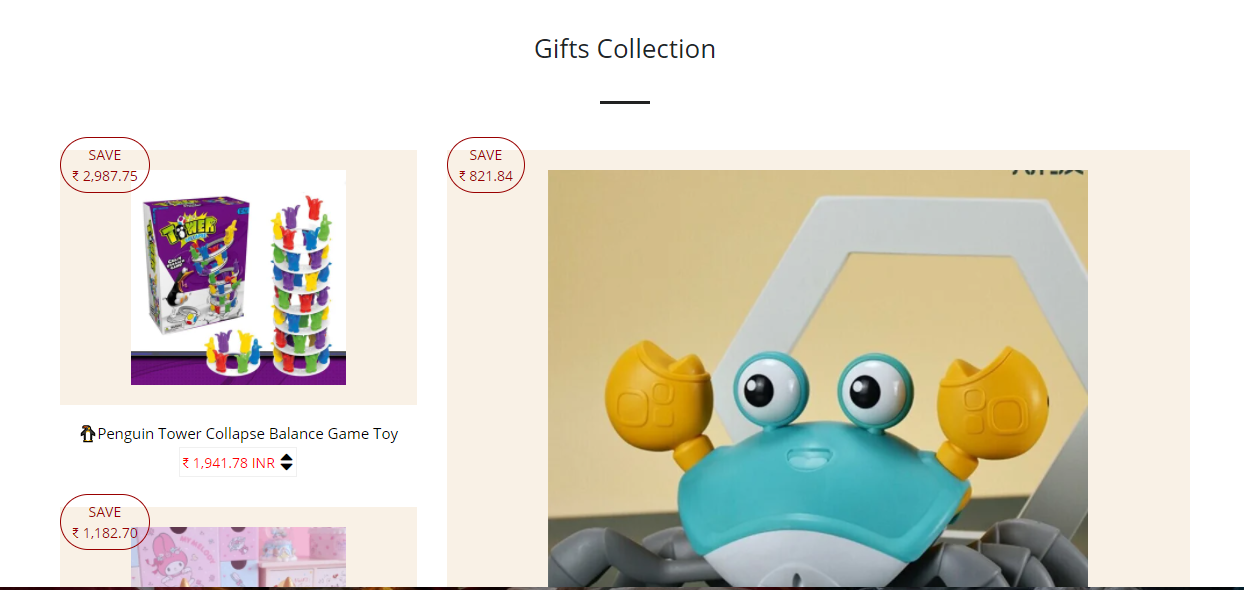
Task: Open the large crab toy product image
Action: click(x=818, y=378)
